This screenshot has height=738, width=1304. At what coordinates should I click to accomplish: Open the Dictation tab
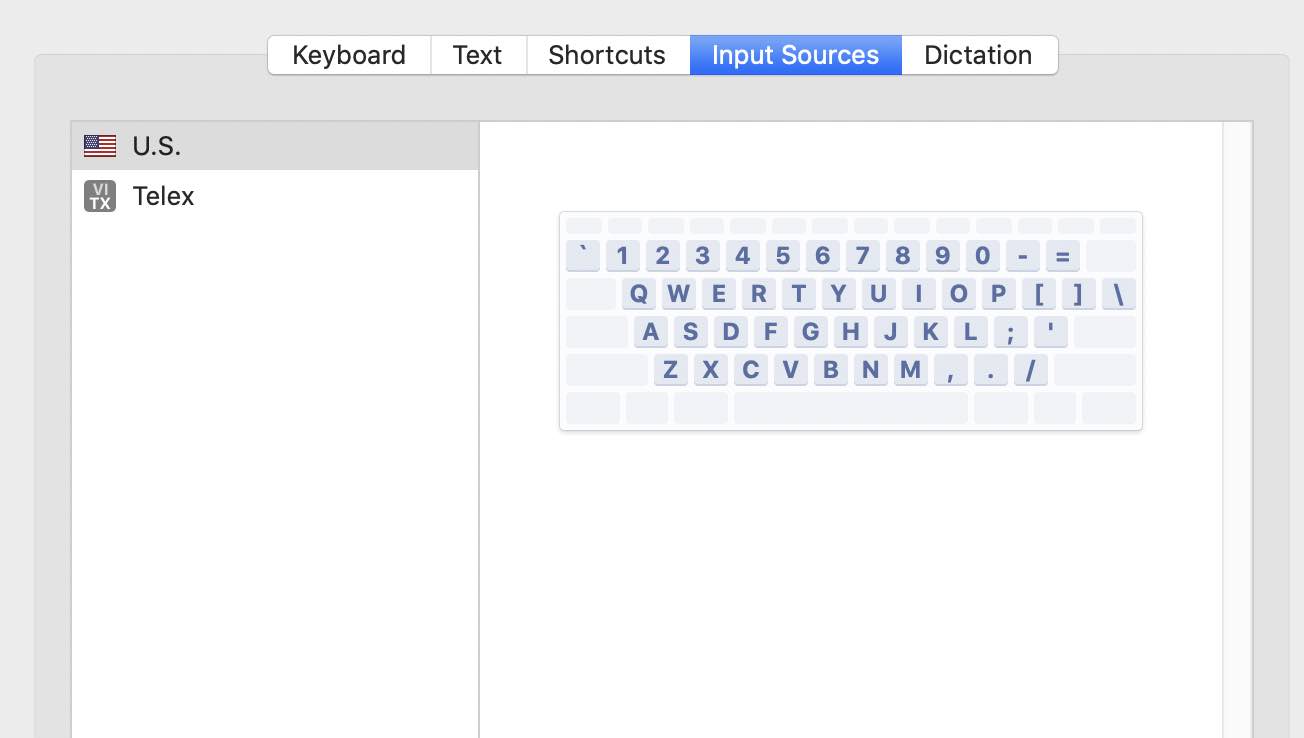click(x=978, y=55)
